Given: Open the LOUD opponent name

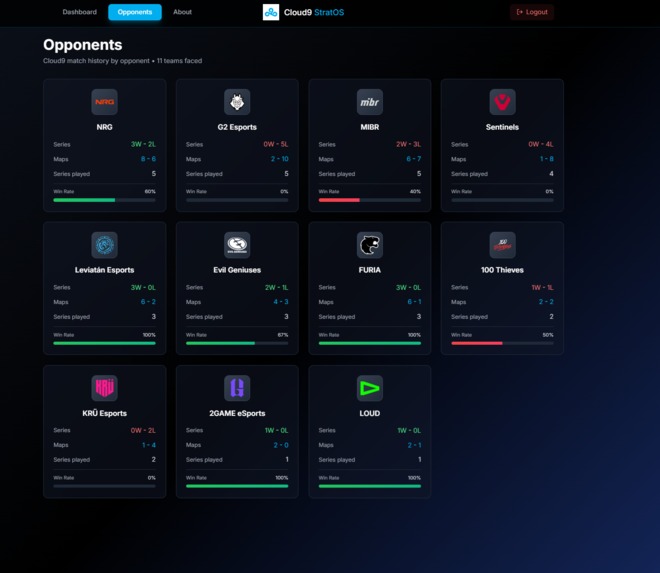Looking at the screenshot, I should tap(370, 413).
